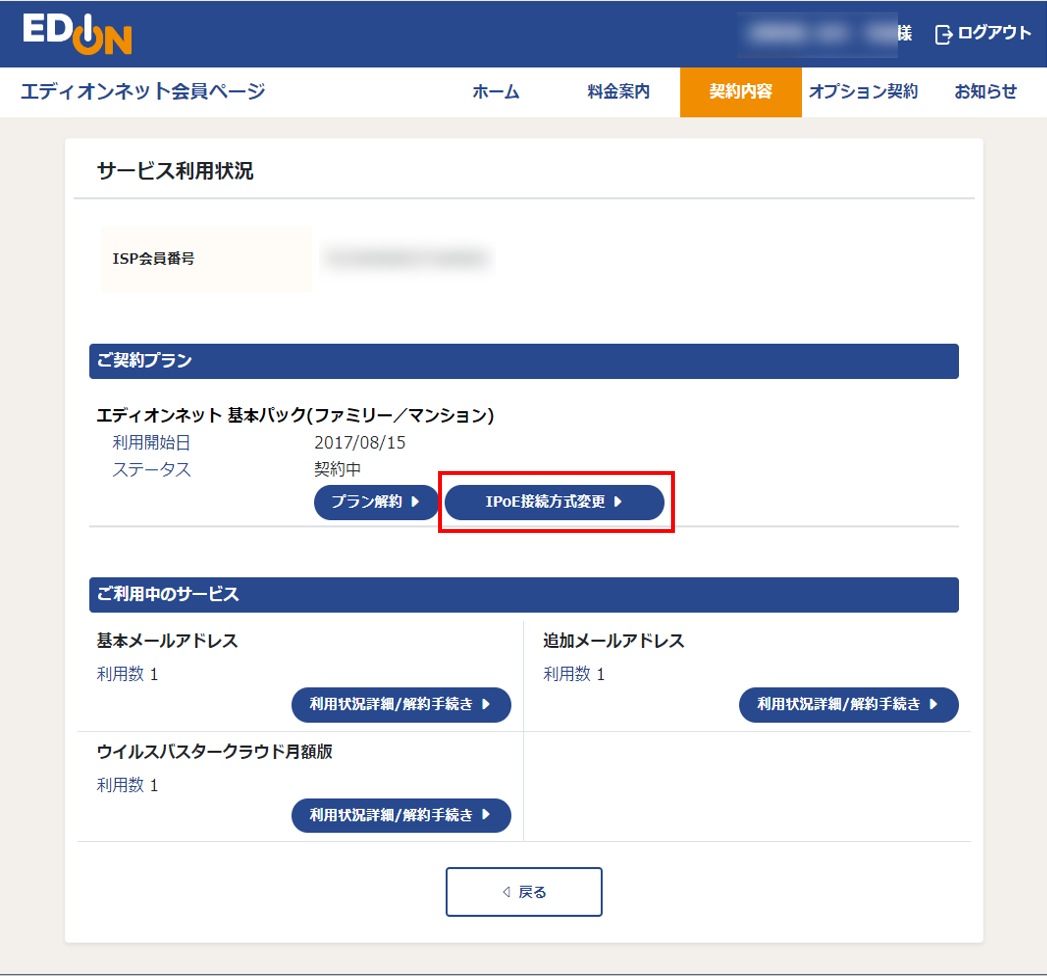This screenshot has width=1047, height=976.
Task: Click the サービス利用状況 page heading
Action: pyautogui.click(x=175, y=171)
